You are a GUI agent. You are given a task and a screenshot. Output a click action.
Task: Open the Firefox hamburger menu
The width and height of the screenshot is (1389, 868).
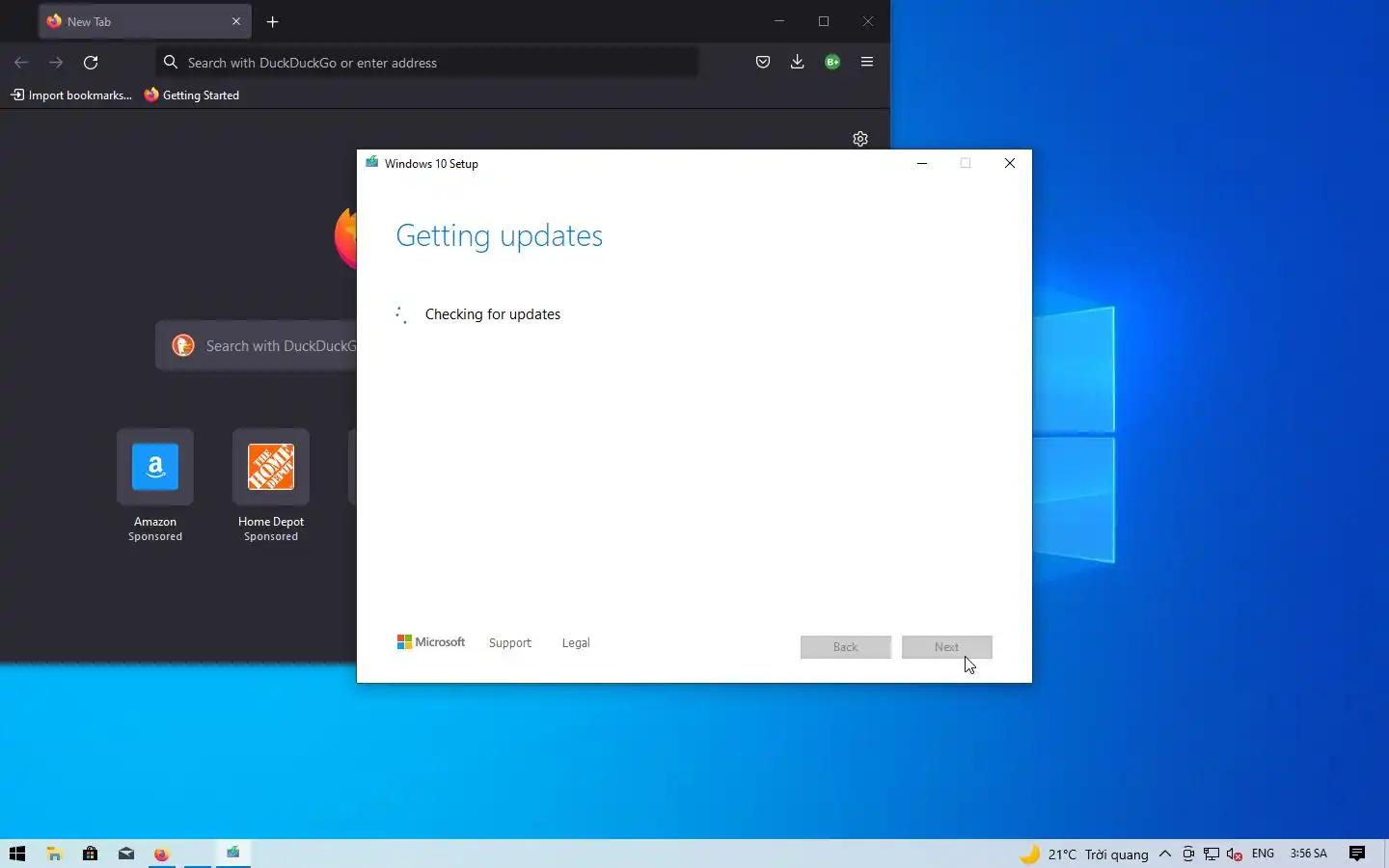pos(867,62)
